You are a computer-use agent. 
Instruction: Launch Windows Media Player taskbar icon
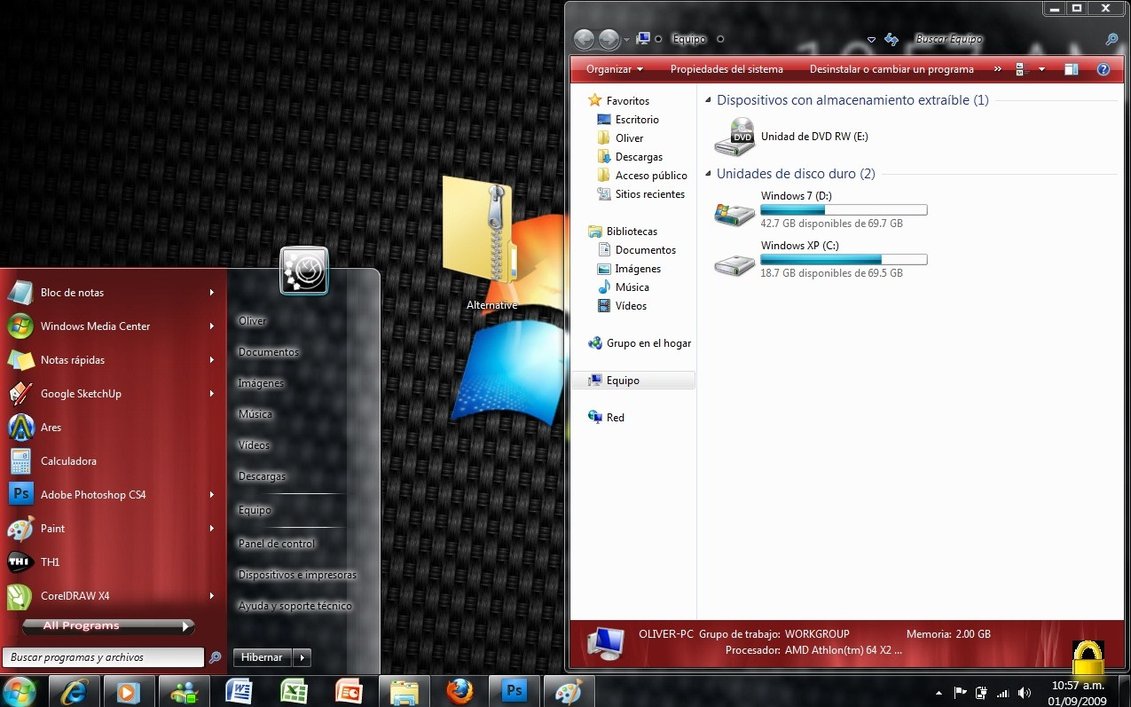(x=129, y=692)
